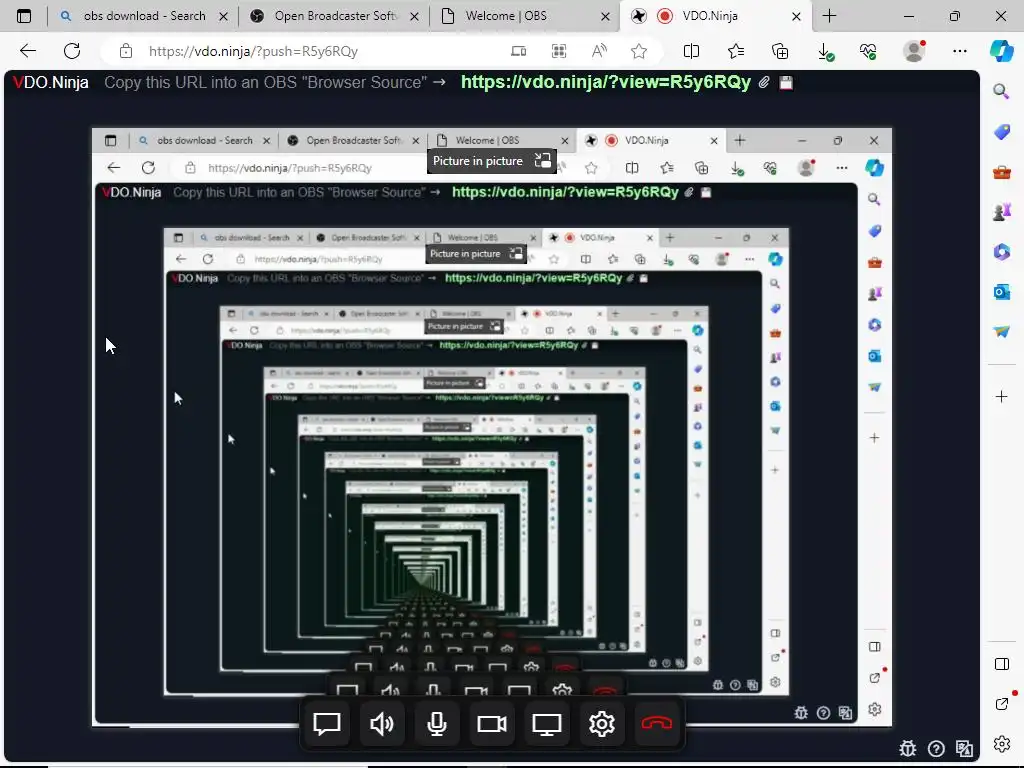Toggle the camera video button
This screenshot has height=768, width=1024.
(x=492, y=724)
